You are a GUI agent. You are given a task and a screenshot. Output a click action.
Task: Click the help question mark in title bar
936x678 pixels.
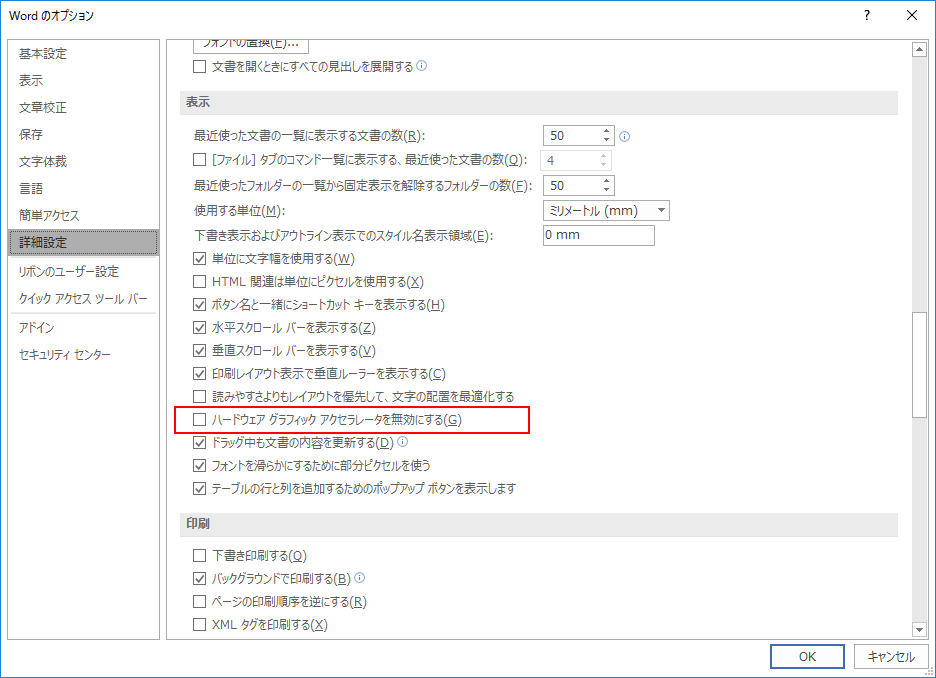(867, 16)
